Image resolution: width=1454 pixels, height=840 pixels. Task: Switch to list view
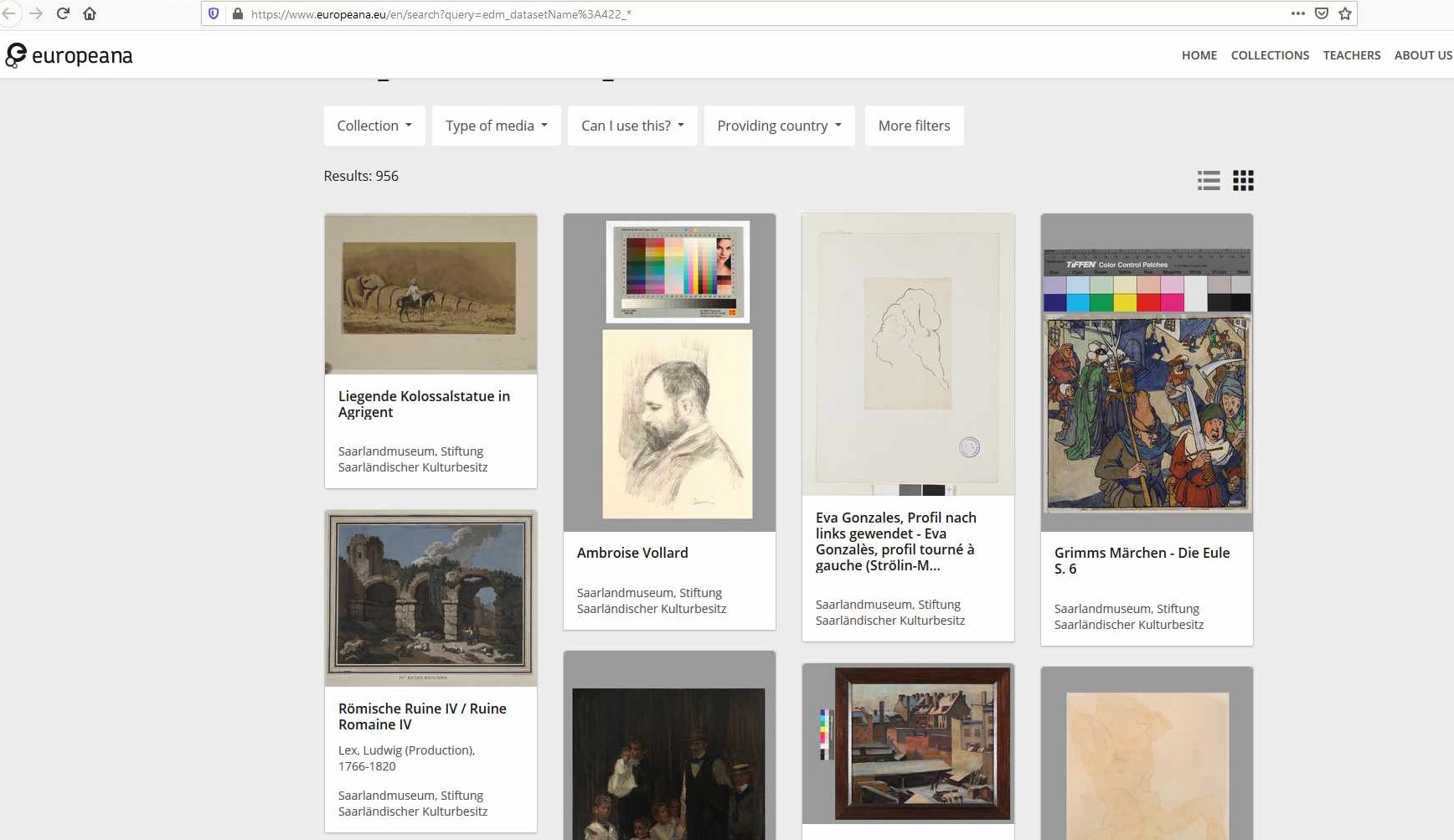click(x=1208, y=180)
